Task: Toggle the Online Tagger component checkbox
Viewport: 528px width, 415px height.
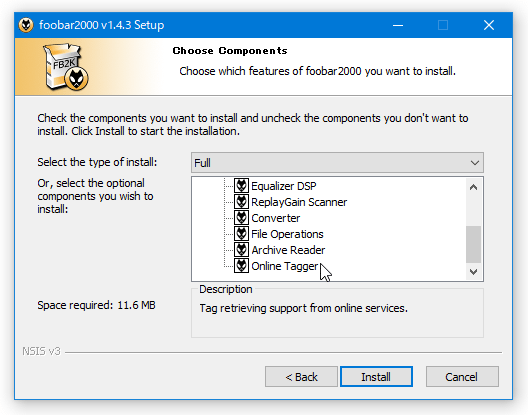Action: tap(241, 265)
